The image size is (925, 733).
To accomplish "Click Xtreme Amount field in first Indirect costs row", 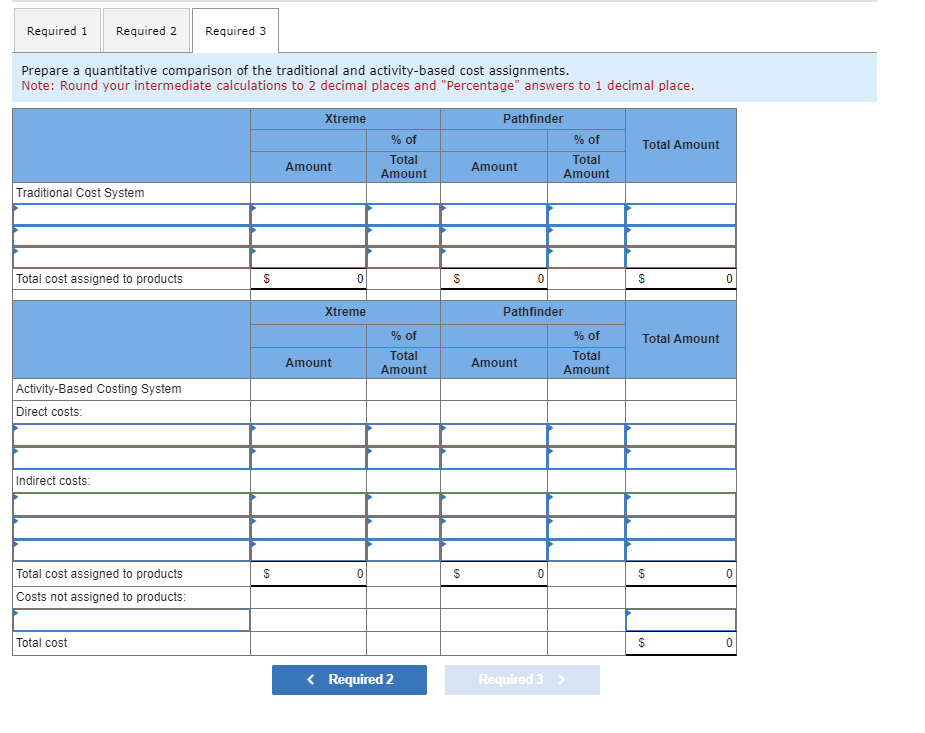I will (x=309, y=505).
